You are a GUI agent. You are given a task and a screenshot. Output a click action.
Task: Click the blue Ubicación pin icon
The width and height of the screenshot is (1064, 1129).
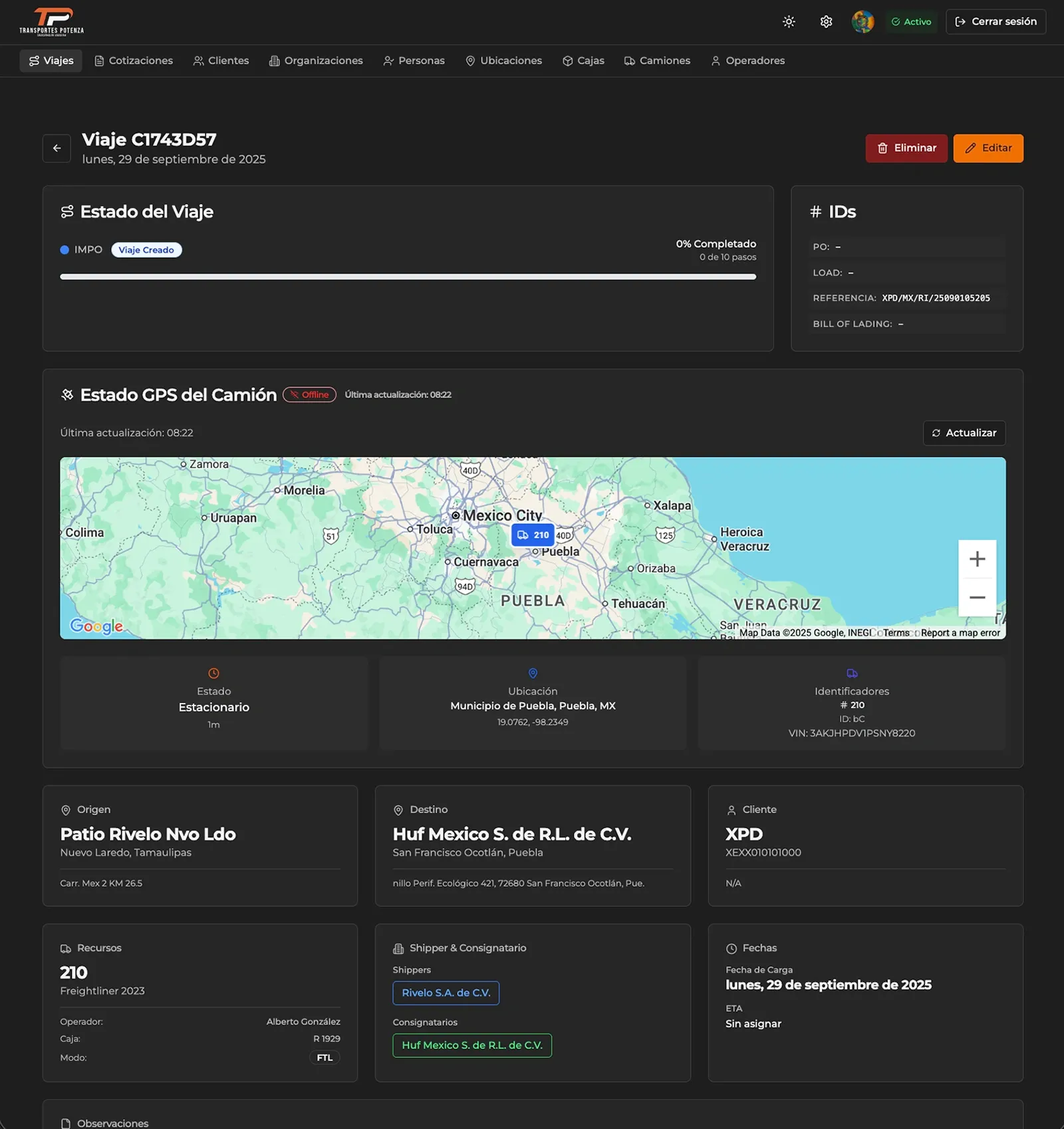click(533, 674)
